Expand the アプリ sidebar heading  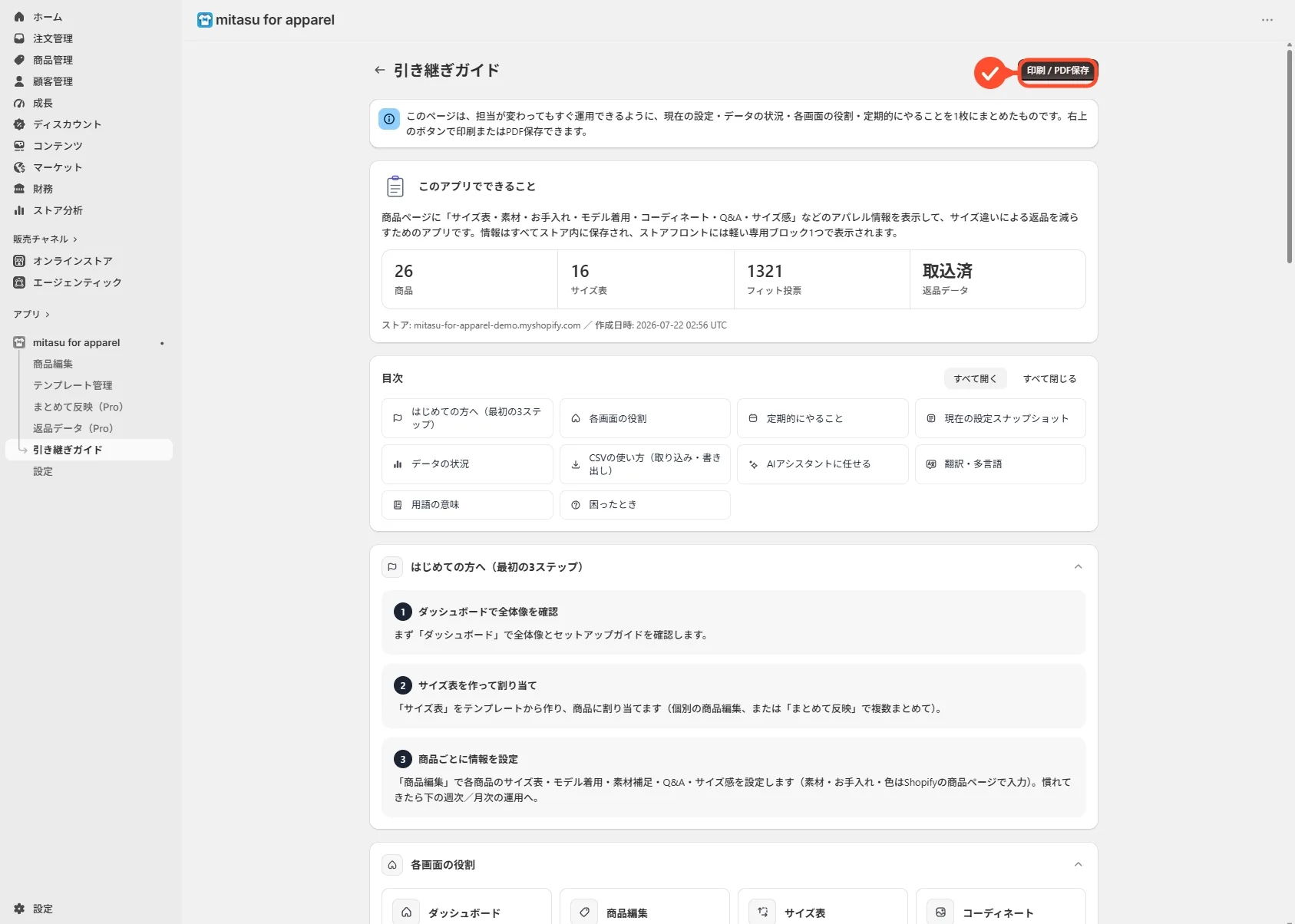coord(31,315)
